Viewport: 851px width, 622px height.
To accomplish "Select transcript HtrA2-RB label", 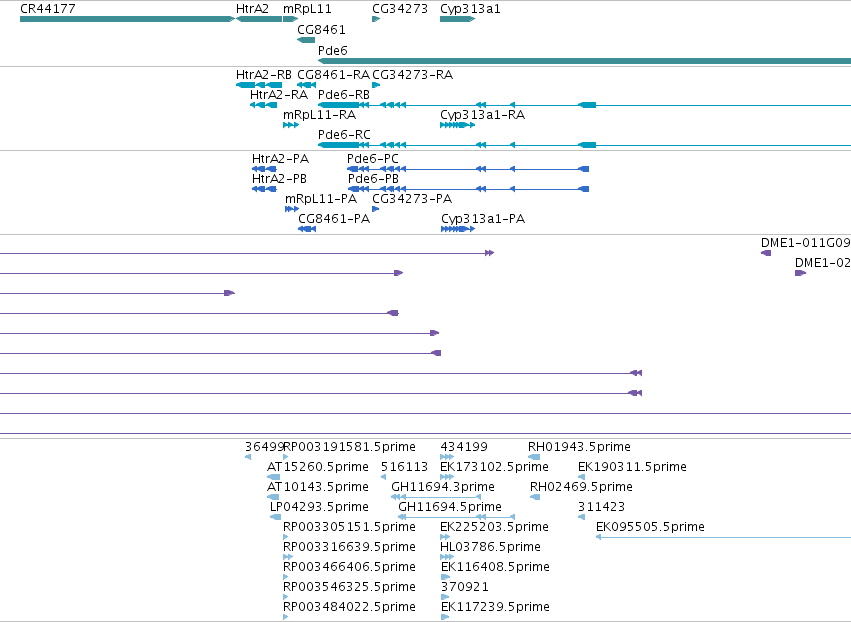I will [x=264, y=74].
